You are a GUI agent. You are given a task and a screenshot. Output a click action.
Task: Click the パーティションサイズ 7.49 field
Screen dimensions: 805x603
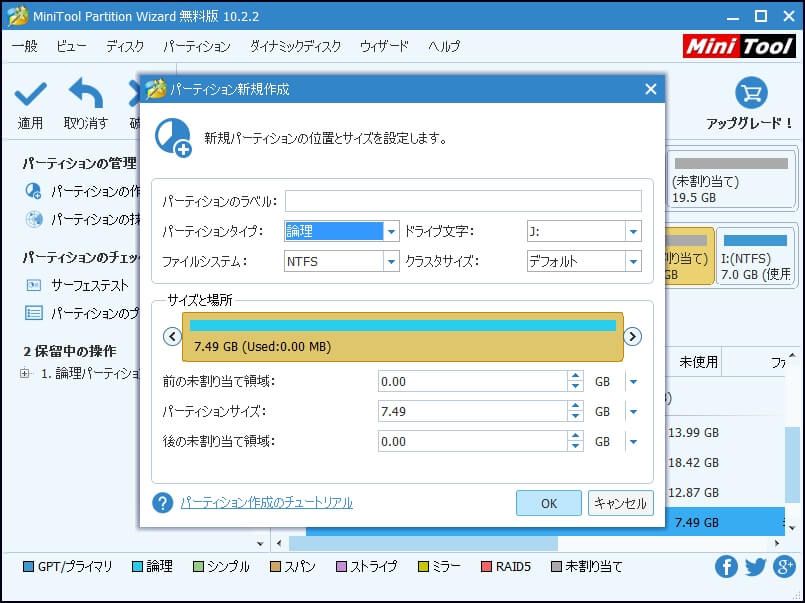(x=472, y=412)
